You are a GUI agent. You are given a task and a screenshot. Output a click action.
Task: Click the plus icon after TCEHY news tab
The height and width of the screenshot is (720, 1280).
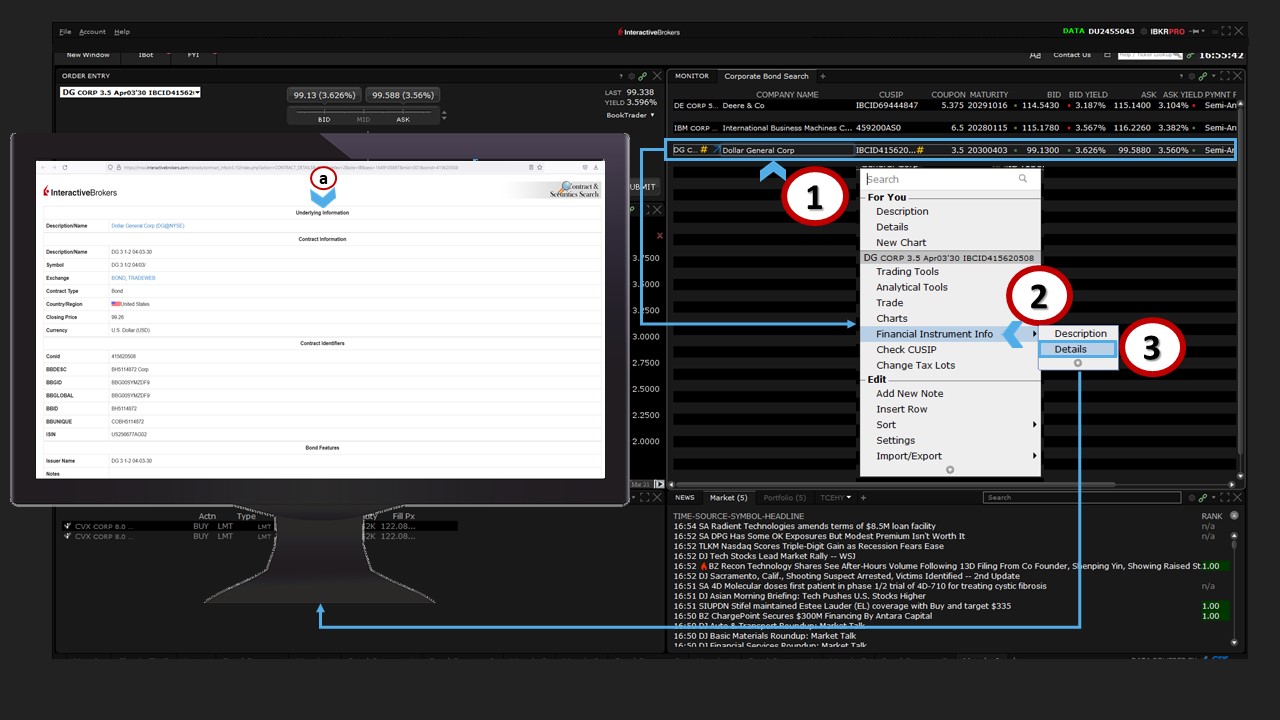(x=863, y=497)
